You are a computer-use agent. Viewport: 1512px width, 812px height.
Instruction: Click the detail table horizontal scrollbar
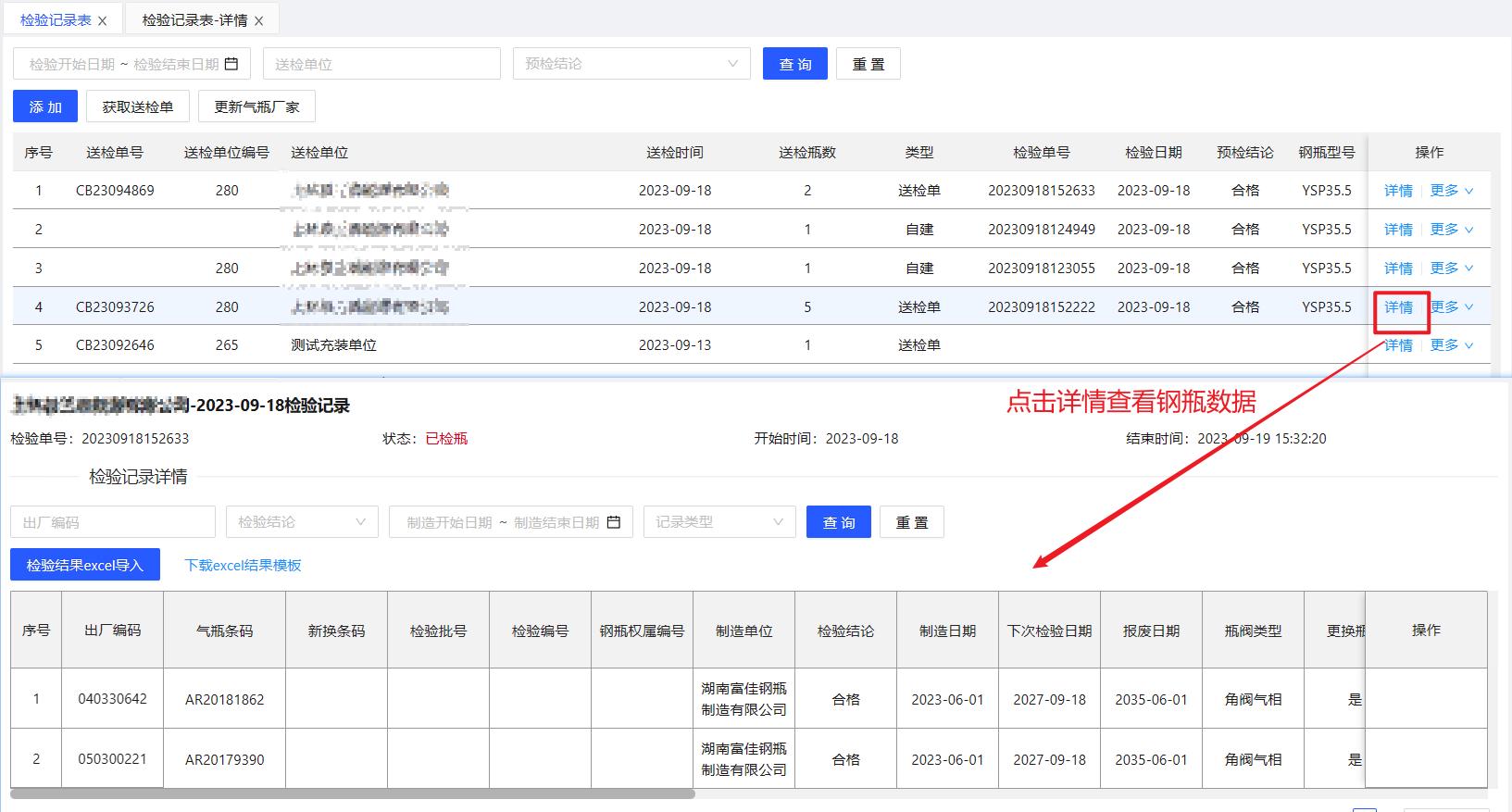point(353,793)
